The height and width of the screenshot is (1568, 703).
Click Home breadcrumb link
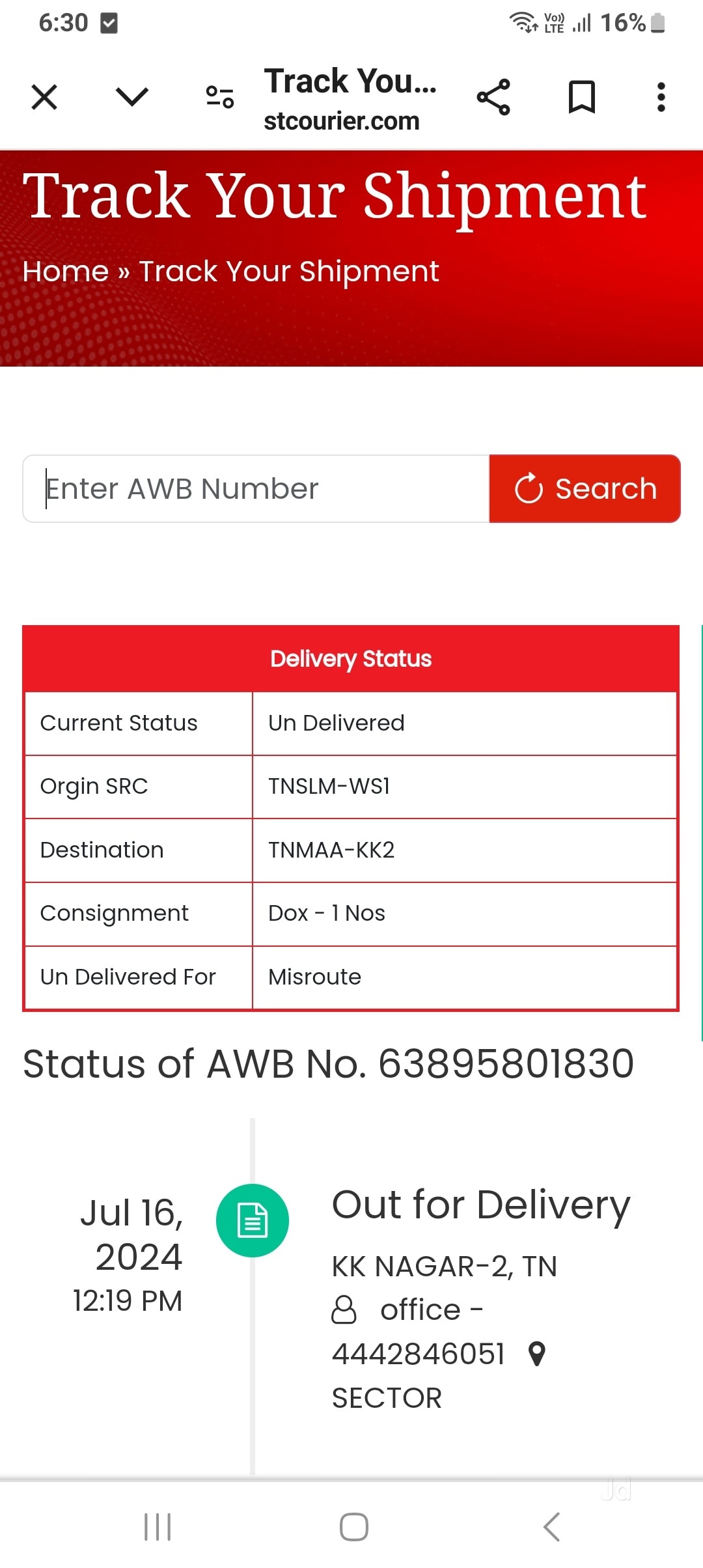coord(66,272)
